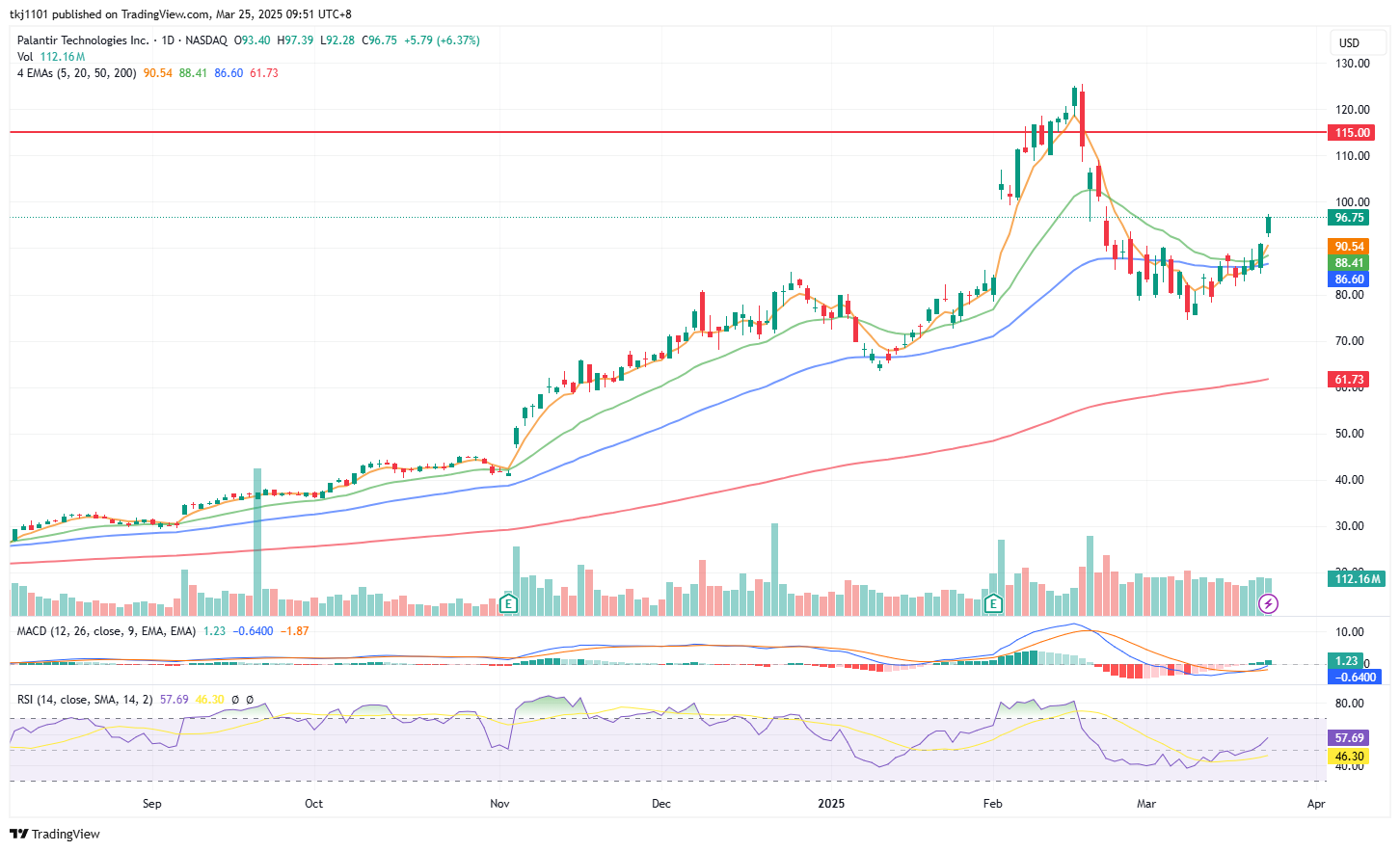Click the RSI 57.69 axis label

point(1349,738)
